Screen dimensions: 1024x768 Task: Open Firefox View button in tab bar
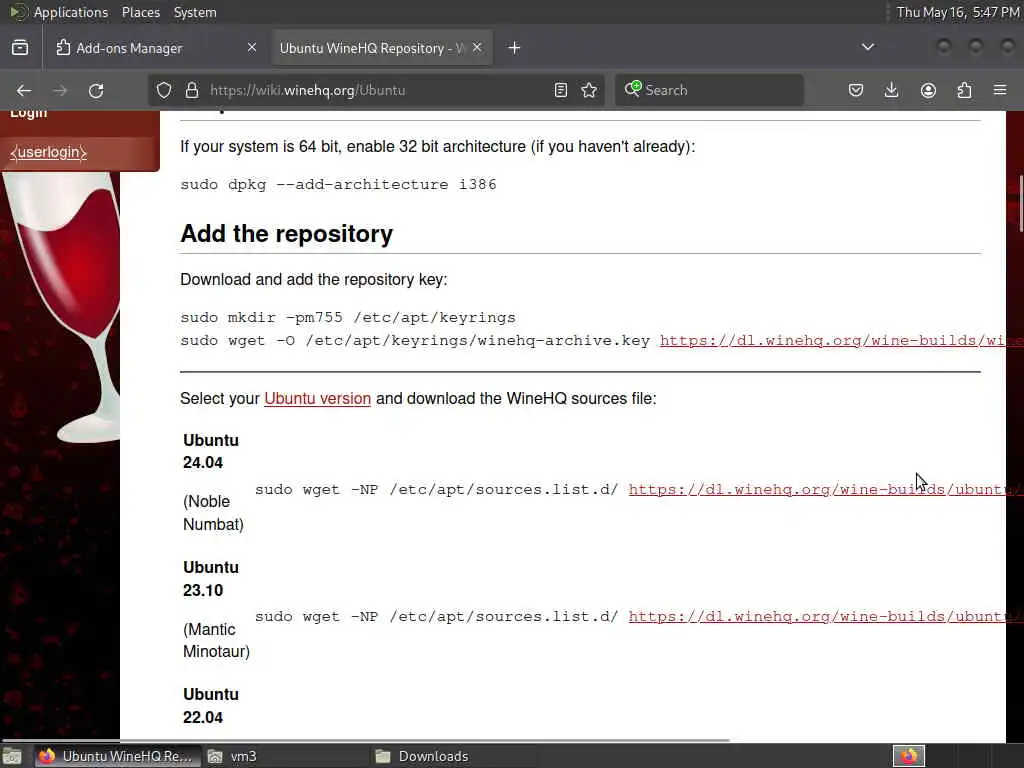click(x=20, y=48)
